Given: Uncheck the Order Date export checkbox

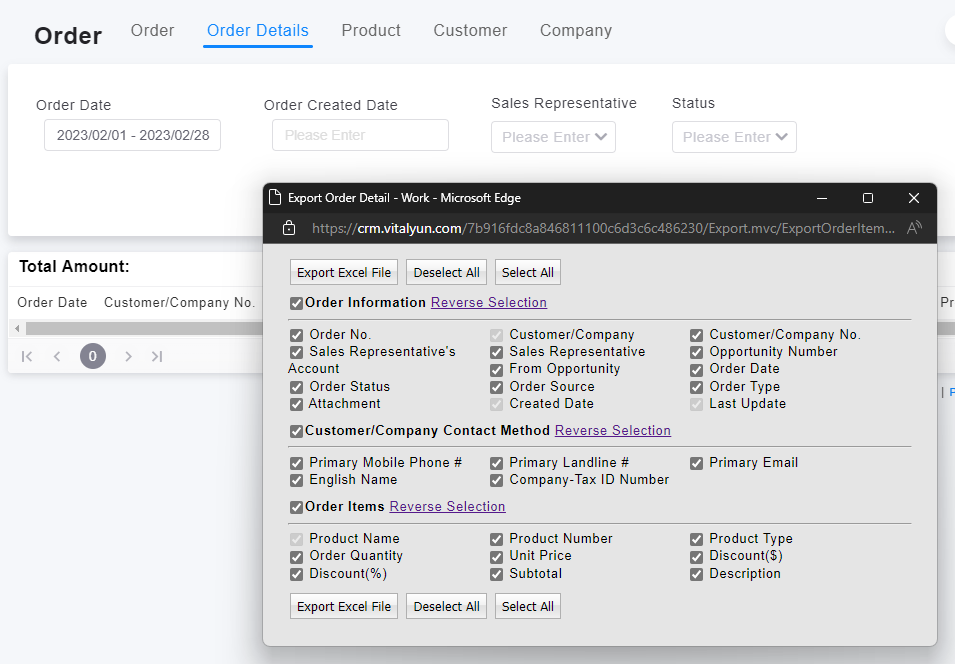Looking at the screenshot, I should pos(697,370).
